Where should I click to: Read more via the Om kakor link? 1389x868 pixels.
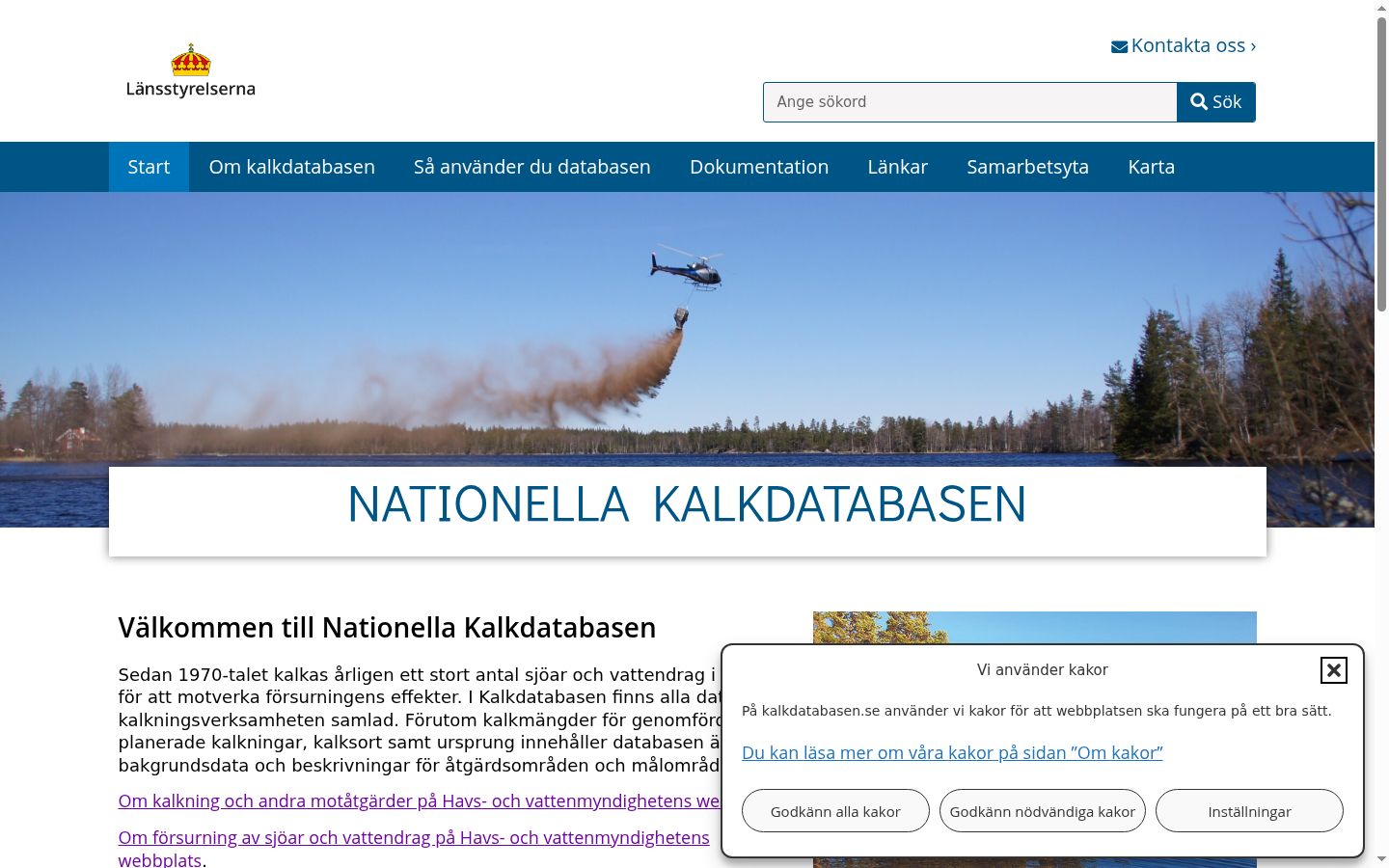pos(952,753)
